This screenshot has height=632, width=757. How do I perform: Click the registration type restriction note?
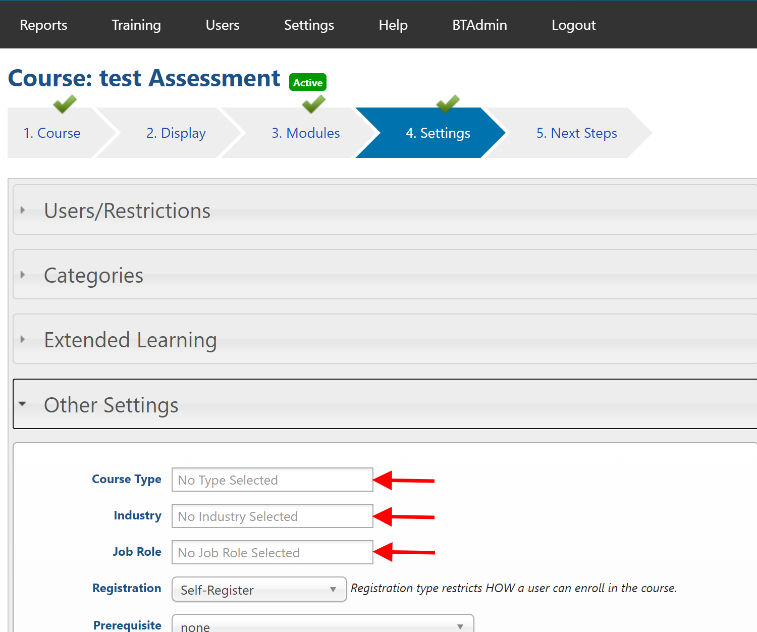514,588
